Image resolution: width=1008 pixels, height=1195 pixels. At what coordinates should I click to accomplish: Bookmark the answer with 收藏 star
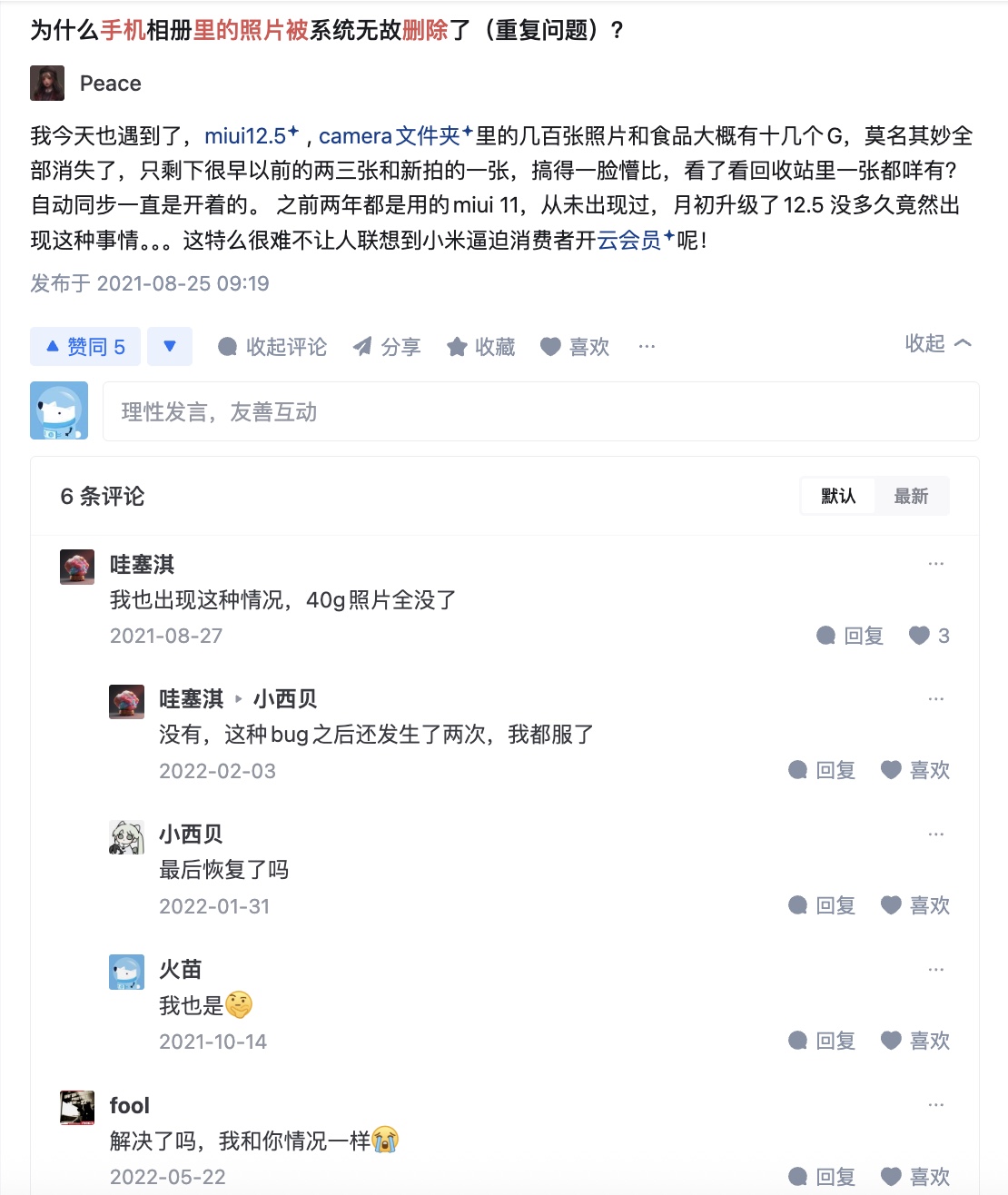click(x=481, y=347)
